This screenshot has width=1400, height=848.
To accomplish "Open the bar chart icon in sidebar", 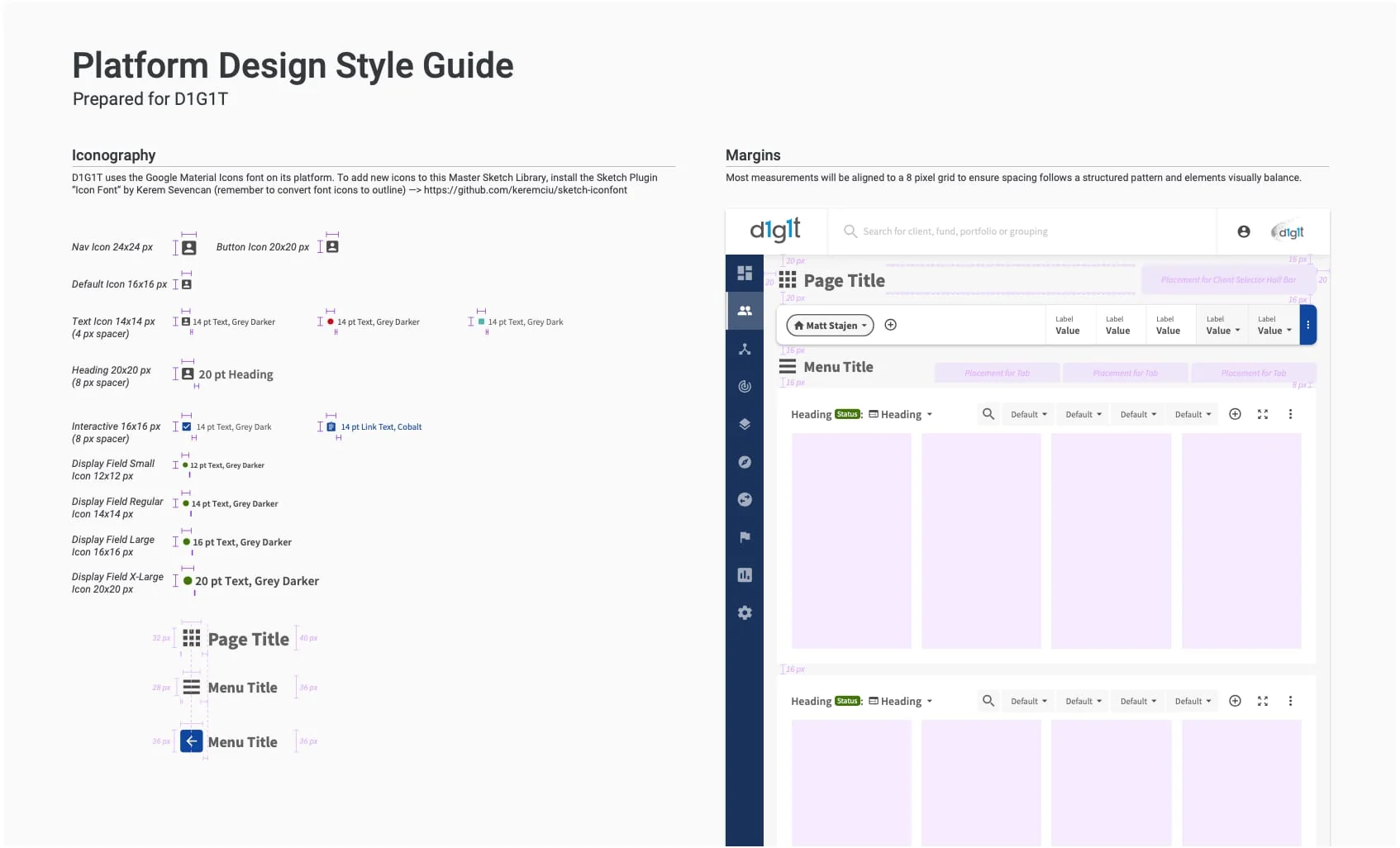I will coord(744,574).
